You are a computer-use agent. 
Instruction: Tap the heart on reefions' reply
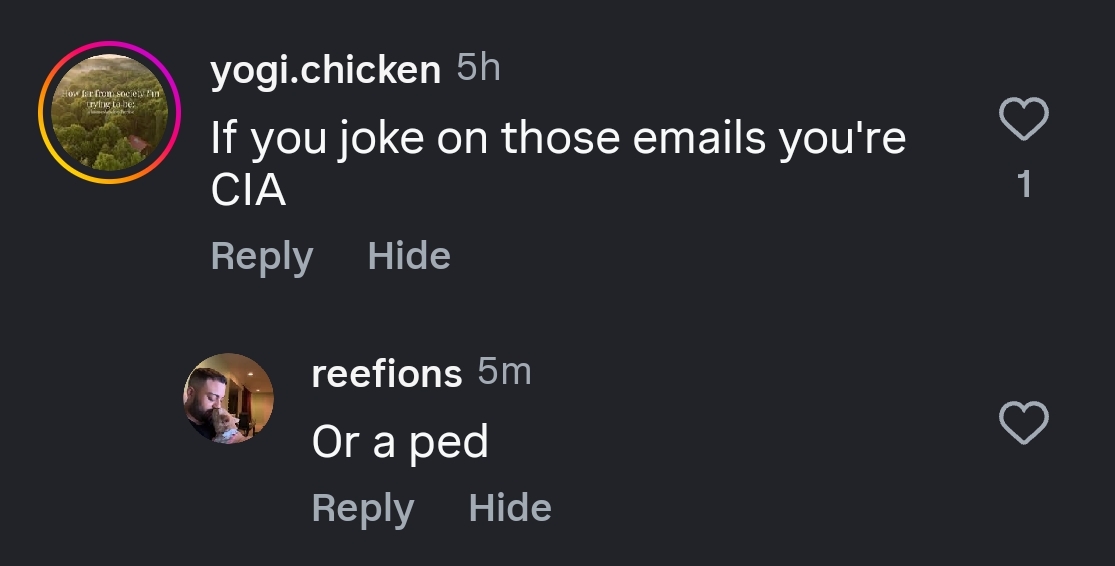[x=1024, y=422]
